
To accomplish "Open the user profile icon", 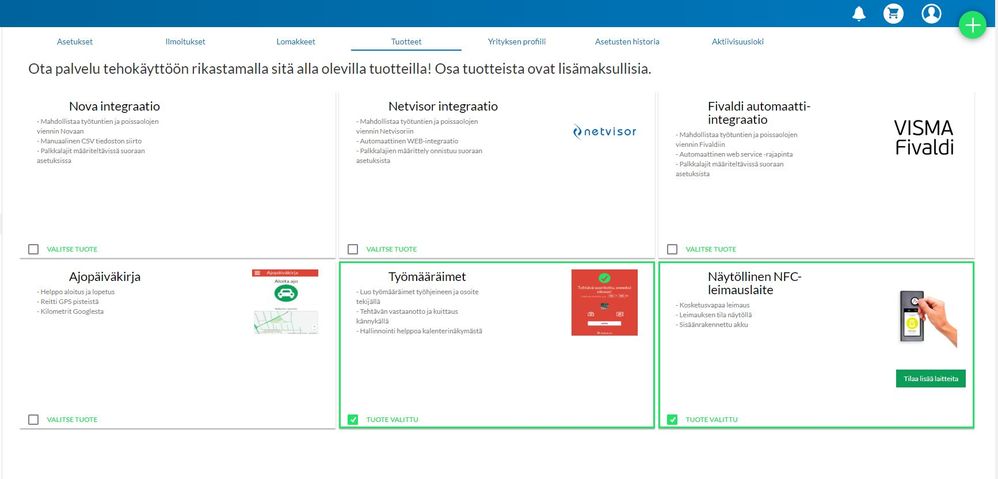I will point(931,13).
